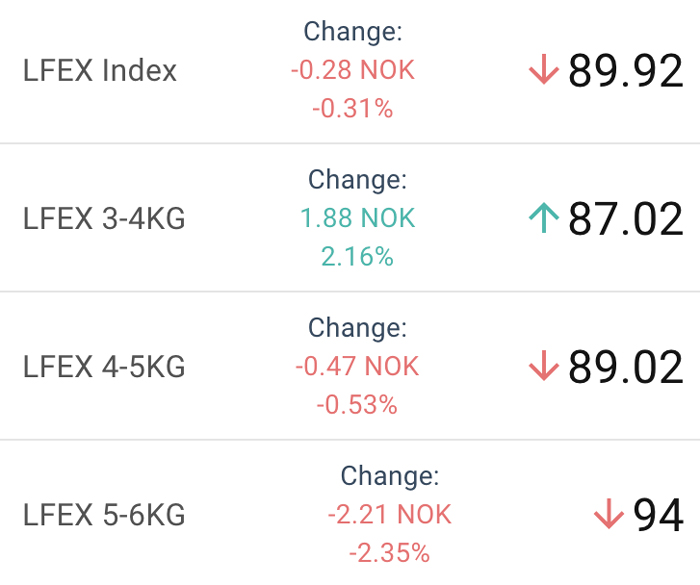Click the 89.92 index price
700x585 pixels.
click(625, 70)
